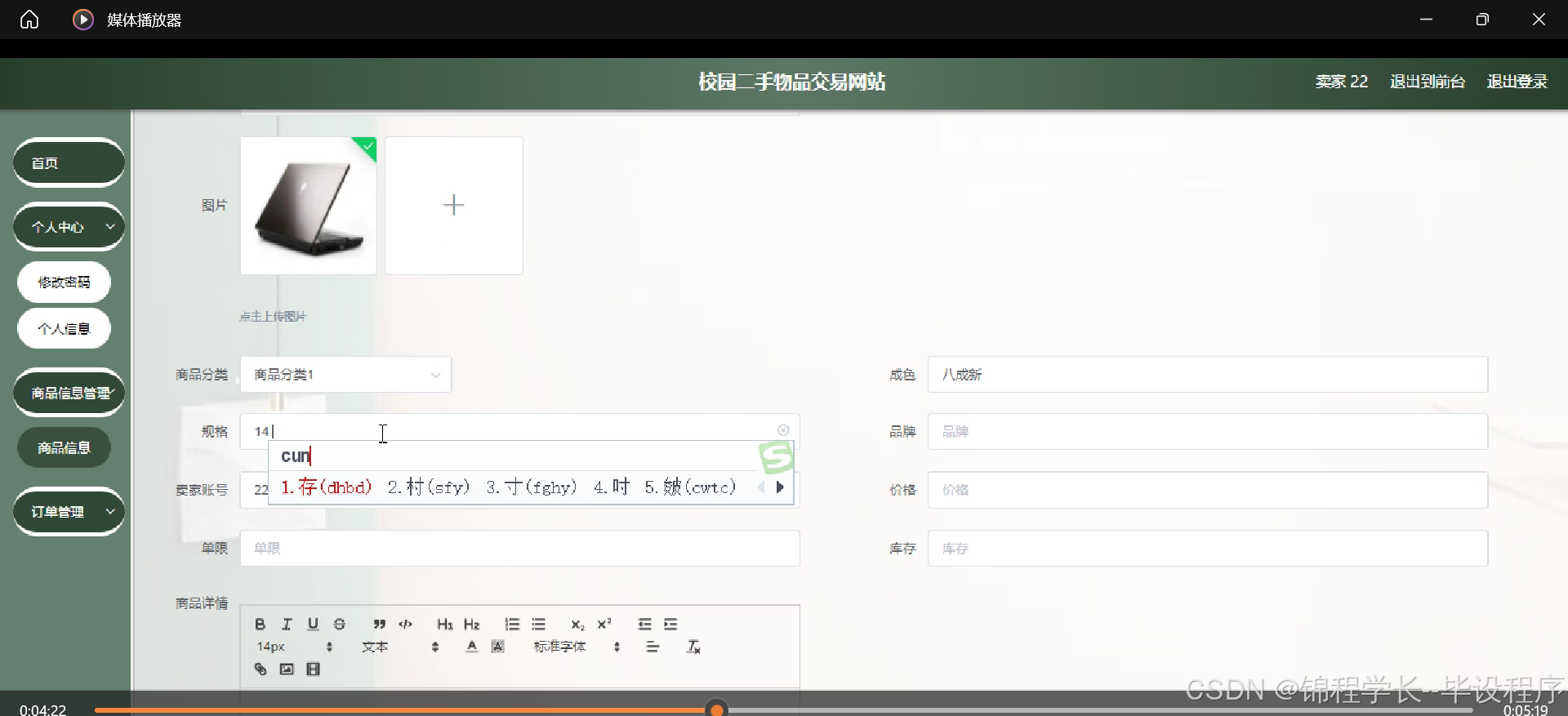Image resolution: width=1568 pixels, height=716 pixels.
Task: Insert a blockquote in the editor
Action: click(379, 625)
